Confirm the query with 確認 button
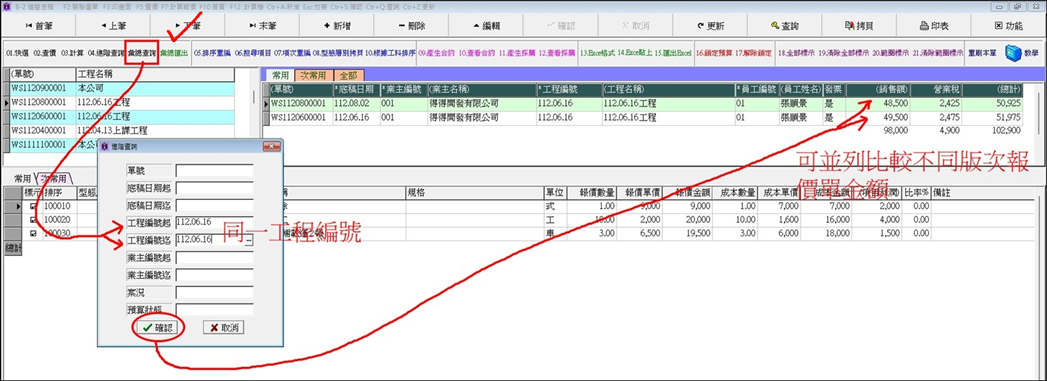This screenshot has width=1047, height=381. click(158, 328)
